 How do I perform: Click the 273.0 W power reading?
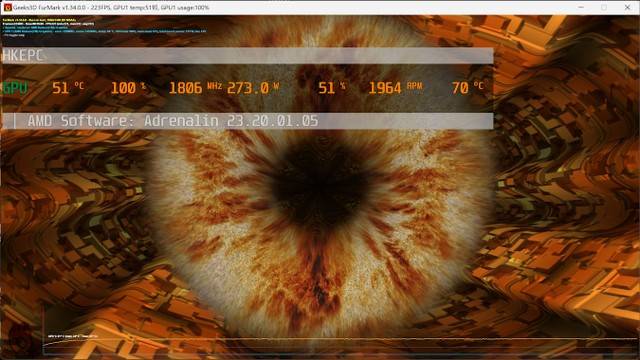coord(253,88)
